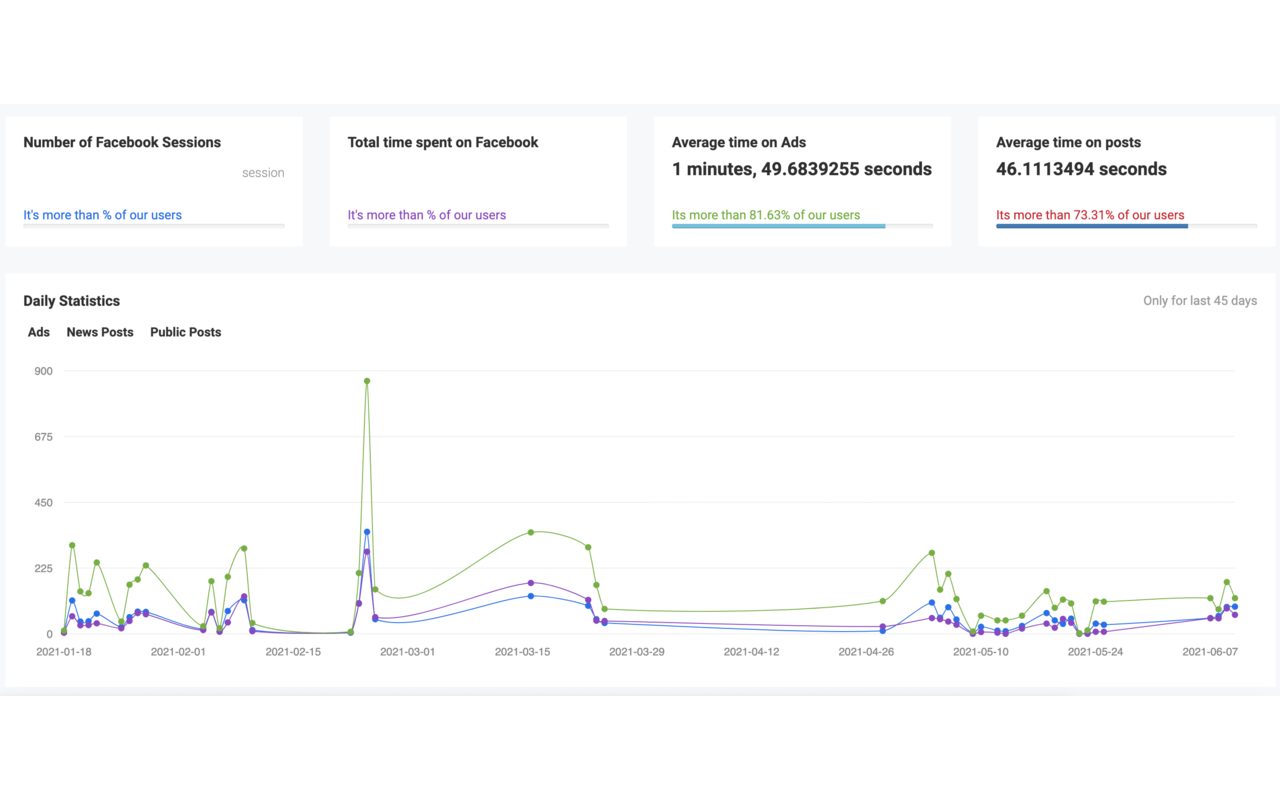Click the "session" unit label
Viewport: 1280px width, 800px height.
click(x=263, y=173)
